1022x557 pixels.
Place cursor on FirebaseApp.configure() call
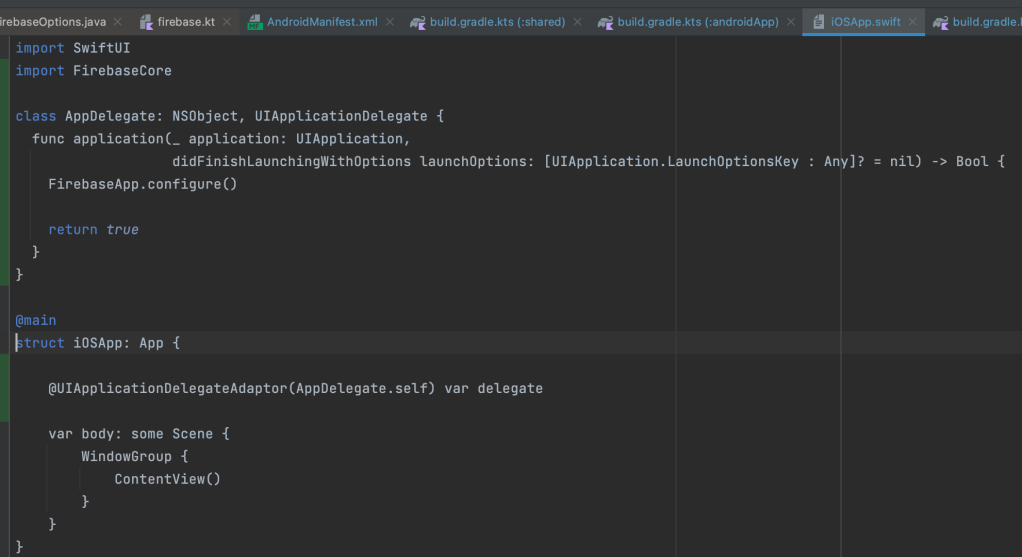[142, 184]
